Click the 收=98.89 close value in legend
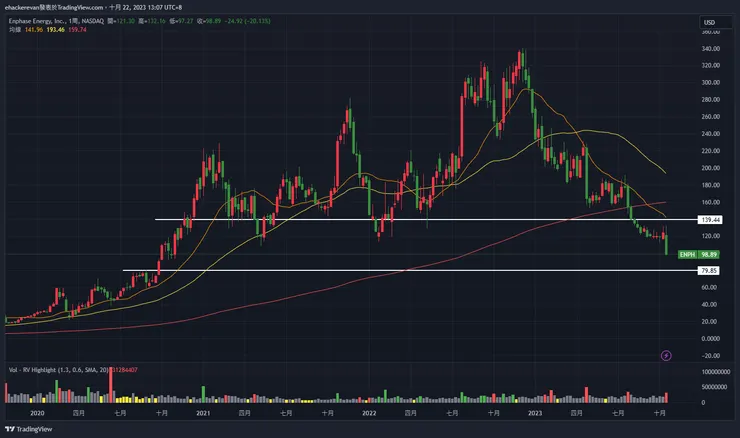This screenshot has width=740, height=438. pyautogui.click(x=209, y=21)
